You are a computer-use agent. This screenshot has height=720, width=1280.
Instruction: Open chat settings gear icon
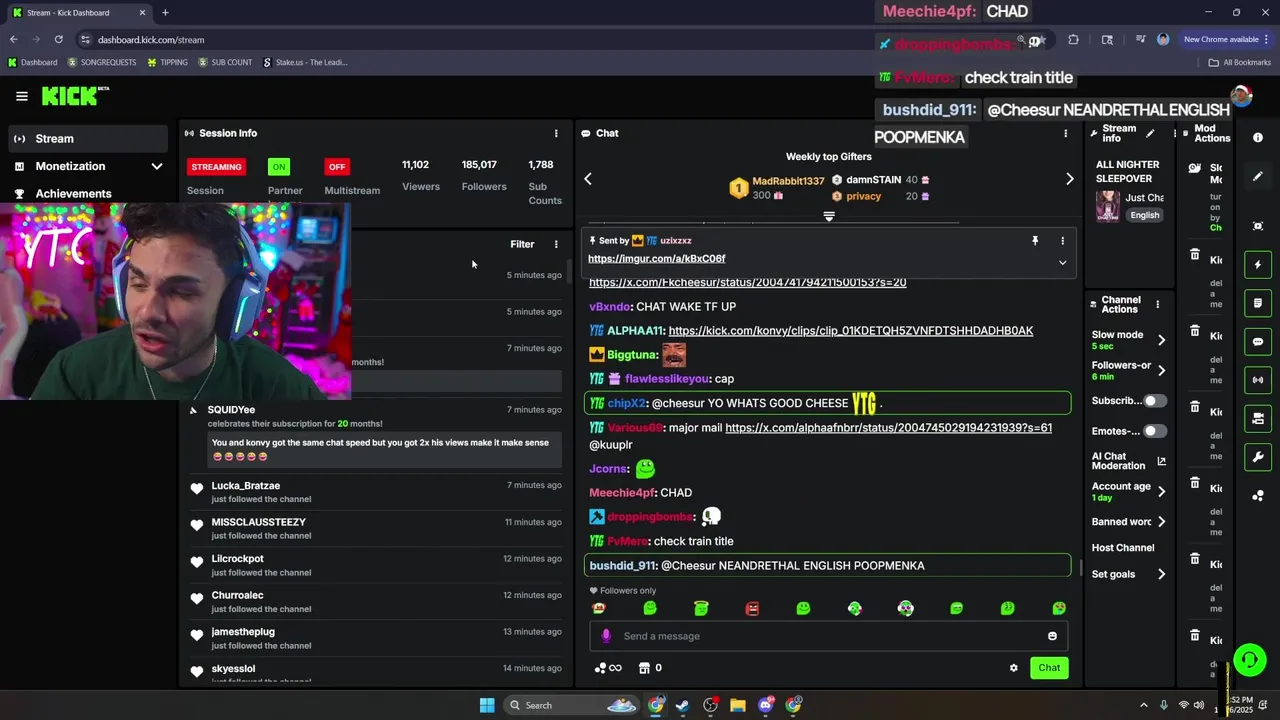pos(1013,668)
